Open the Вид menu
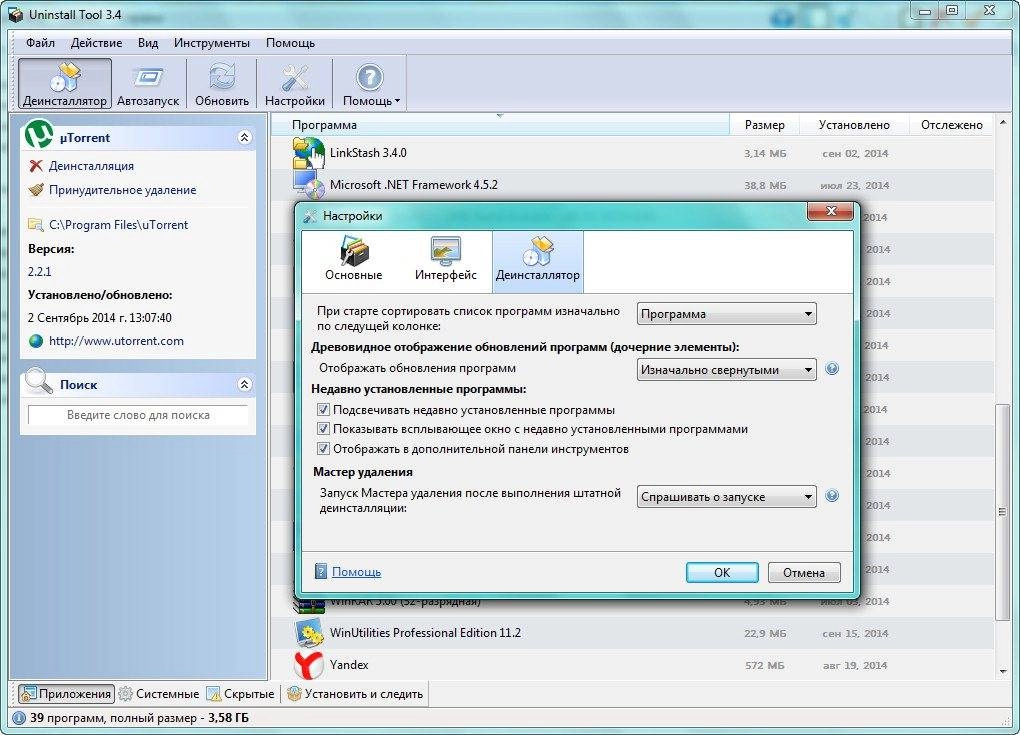Viewport: 1020px width, 735px height. point(148,43)
